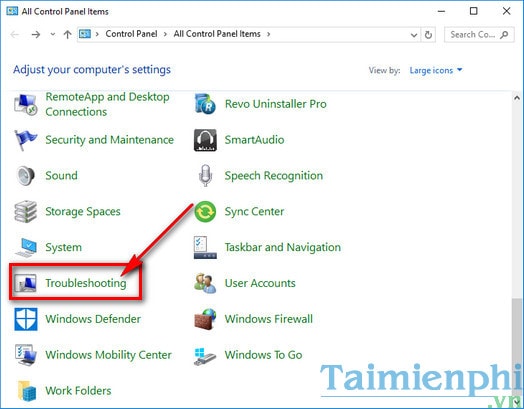
Task: Maximize the Control Panel window
Action: tap(474, 11)
